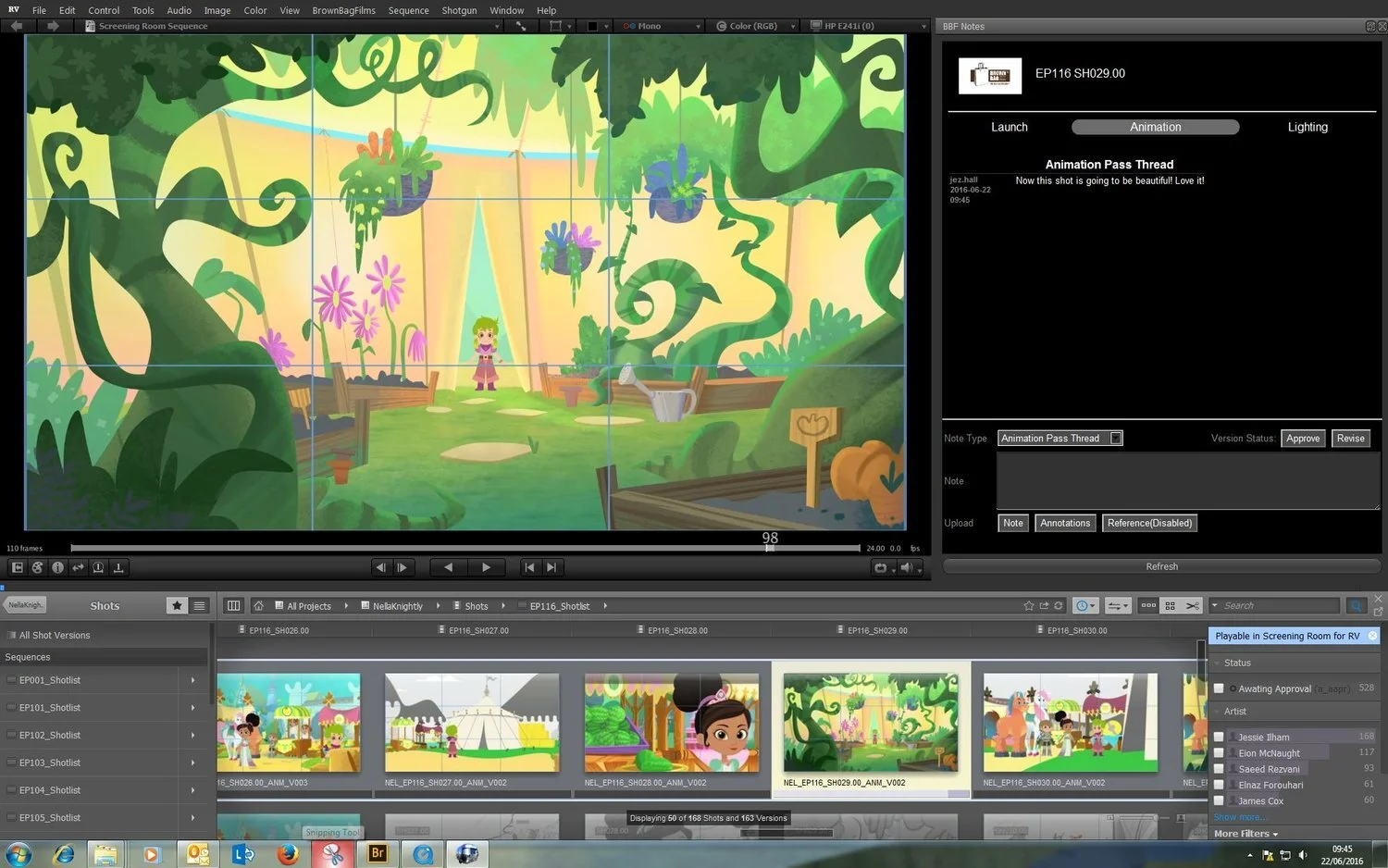1388x868 pixels.
Task: Click the RV forward navigation arrow
Action: [x=53, y=26]
